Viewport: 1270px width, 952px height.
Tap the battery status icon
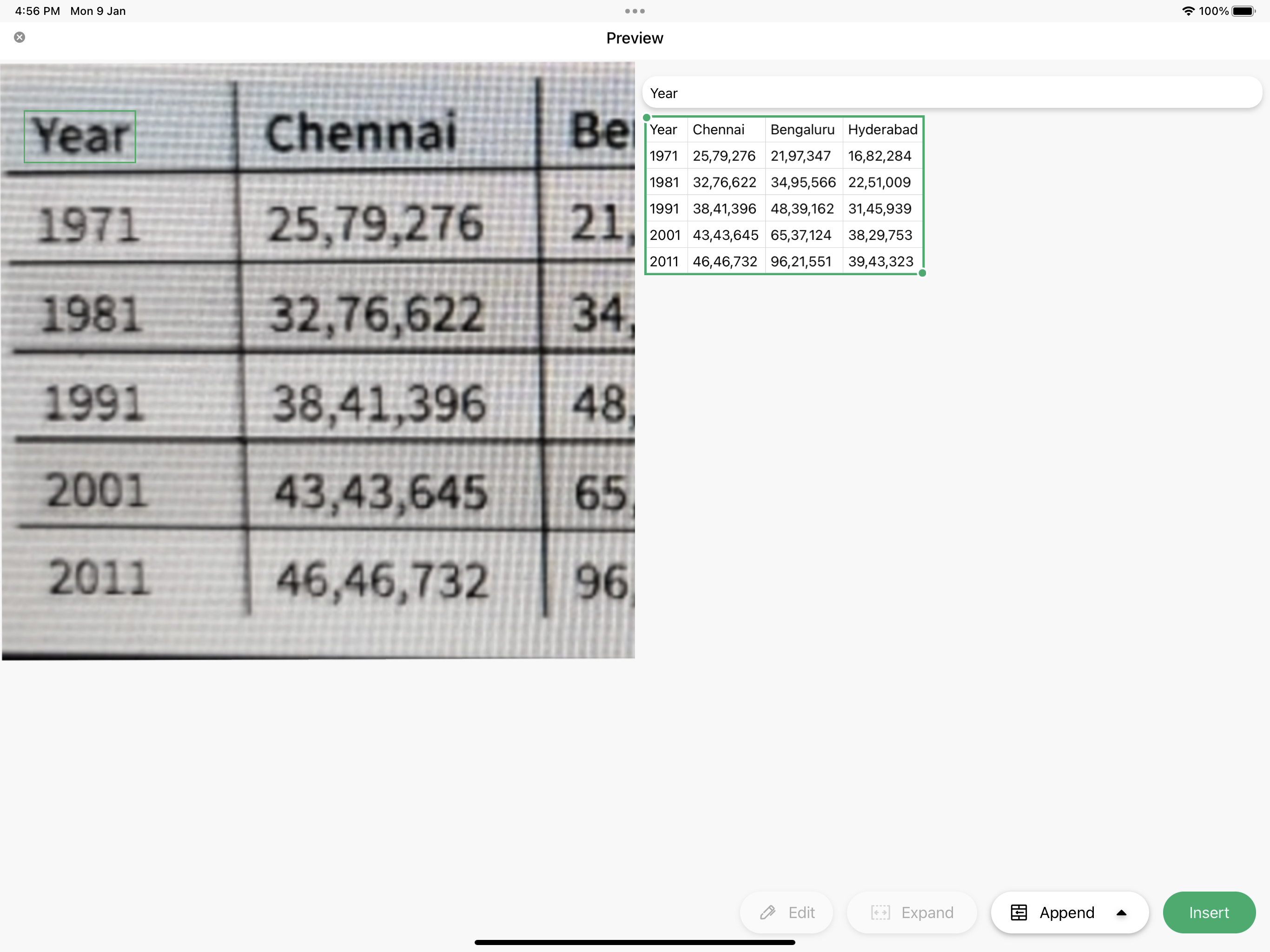tap(1244, 11)
